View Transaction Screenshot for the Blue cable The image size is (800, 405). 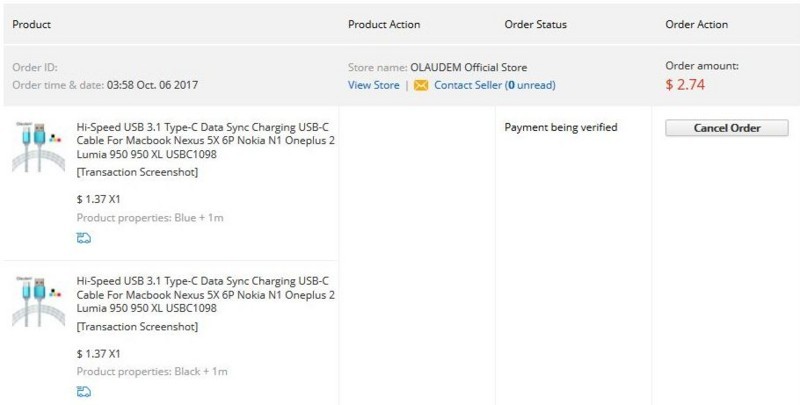tap(137, 172)
